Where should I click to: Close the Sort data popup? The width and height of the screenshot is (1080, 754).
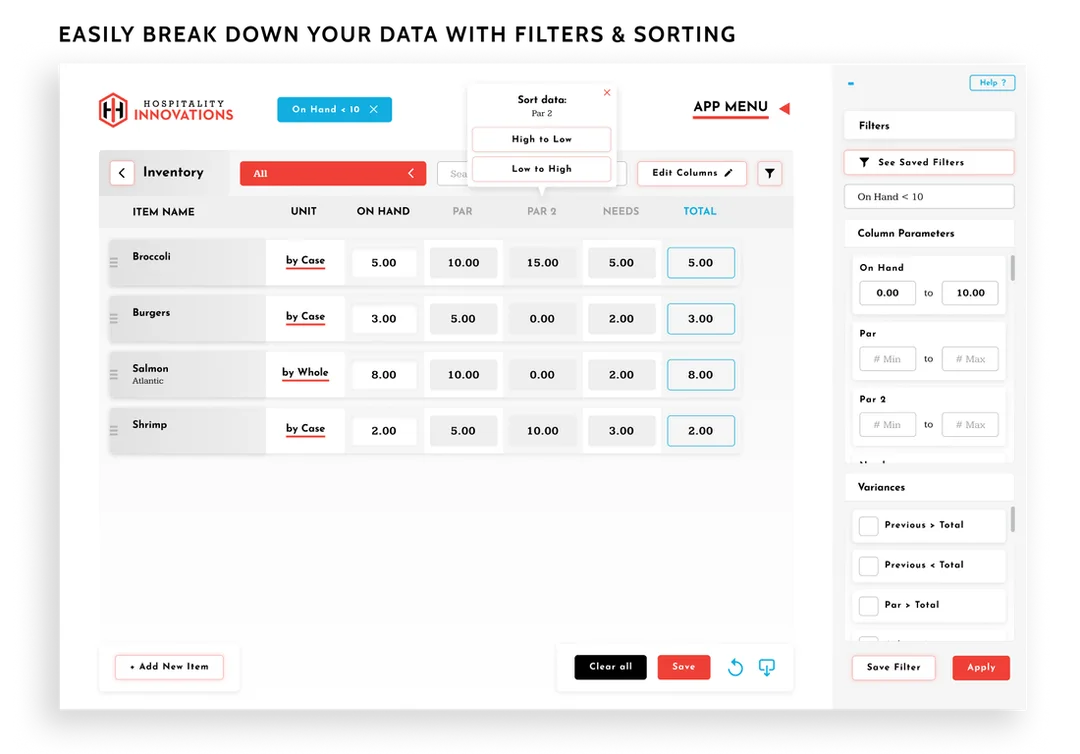(x=607, y=92)
